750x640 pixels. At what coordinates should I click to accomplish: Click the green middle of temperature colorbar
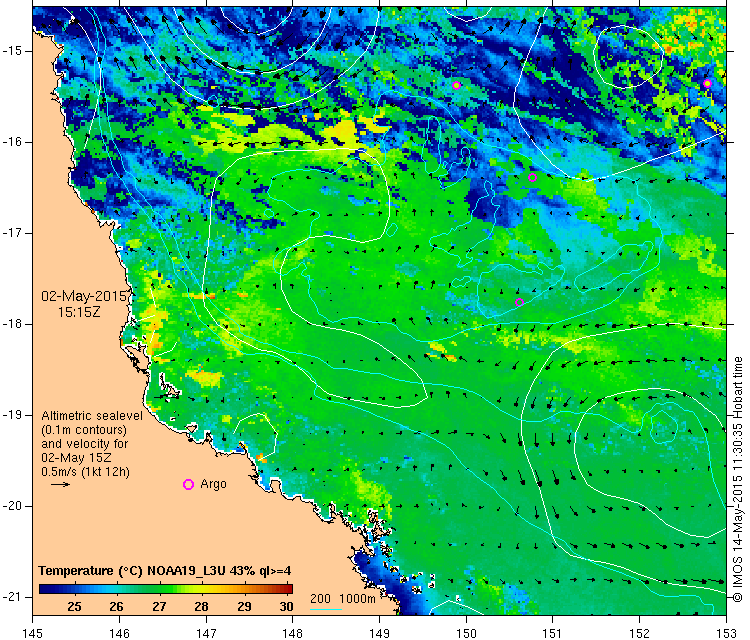[165, 589]
